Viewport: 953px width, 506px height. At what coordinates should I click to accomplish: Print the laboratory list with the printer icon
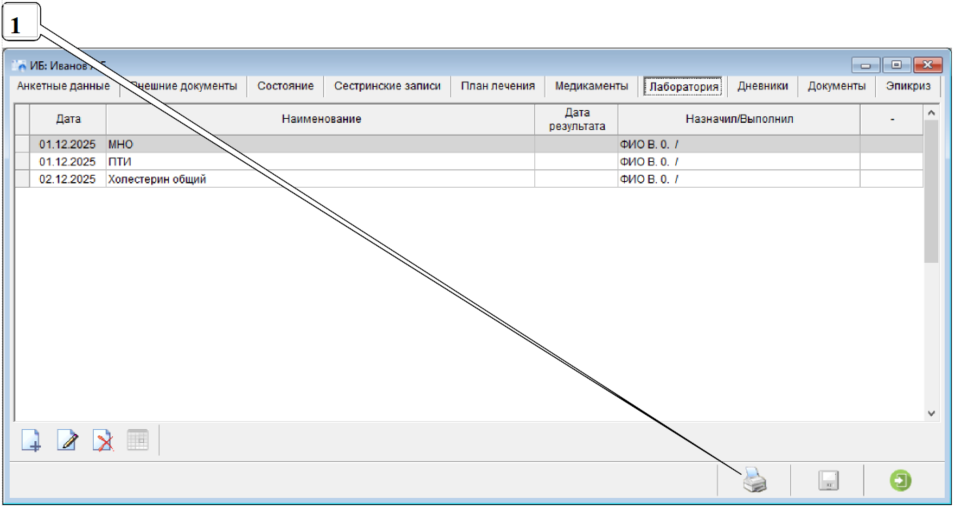pos(754,481)
